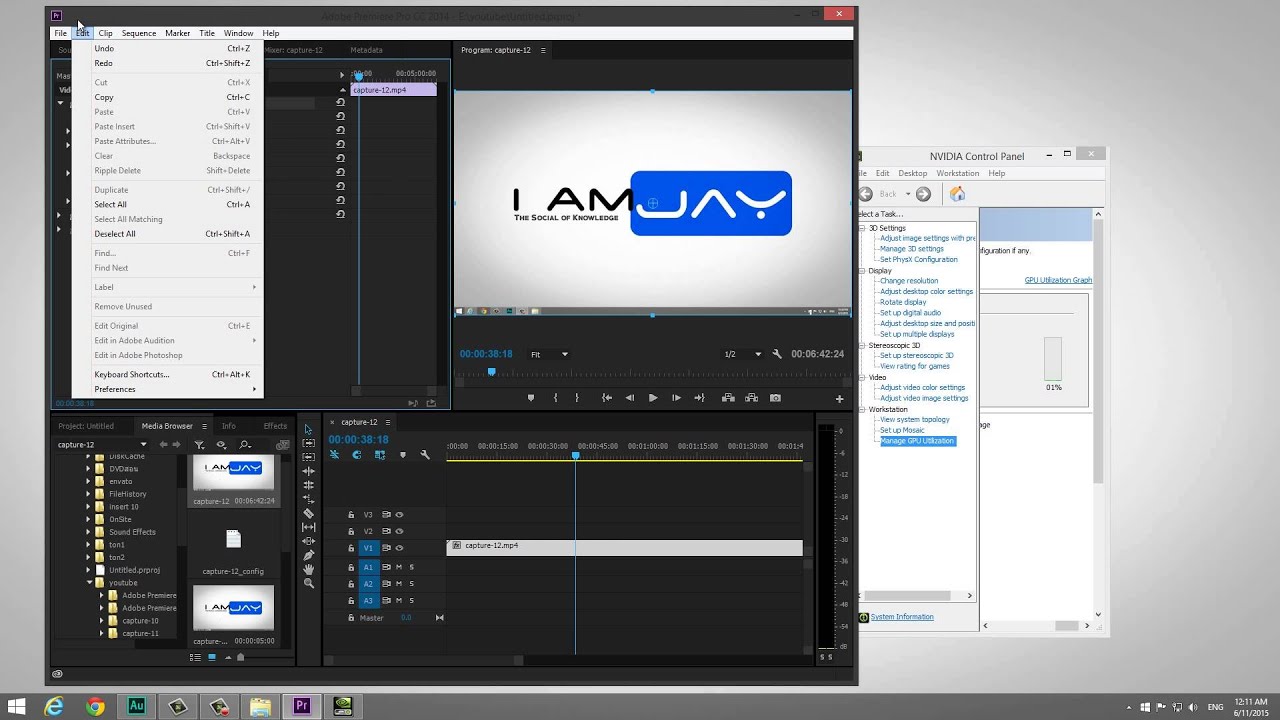Switch to the Effects tab
Viewport: 1280px width, 720px height.
click(275, 426)
